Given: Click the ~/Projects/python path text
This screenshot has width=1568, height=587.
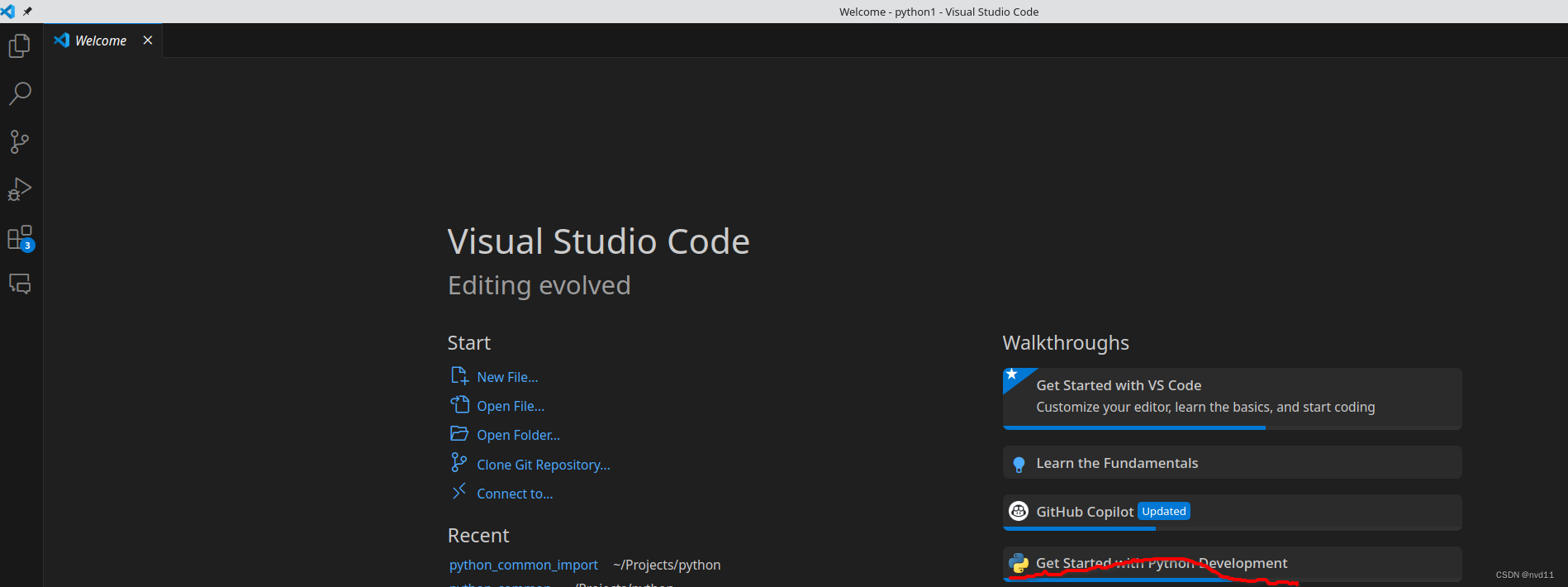Looking at the screenshot, I should [x=667, y=565].
